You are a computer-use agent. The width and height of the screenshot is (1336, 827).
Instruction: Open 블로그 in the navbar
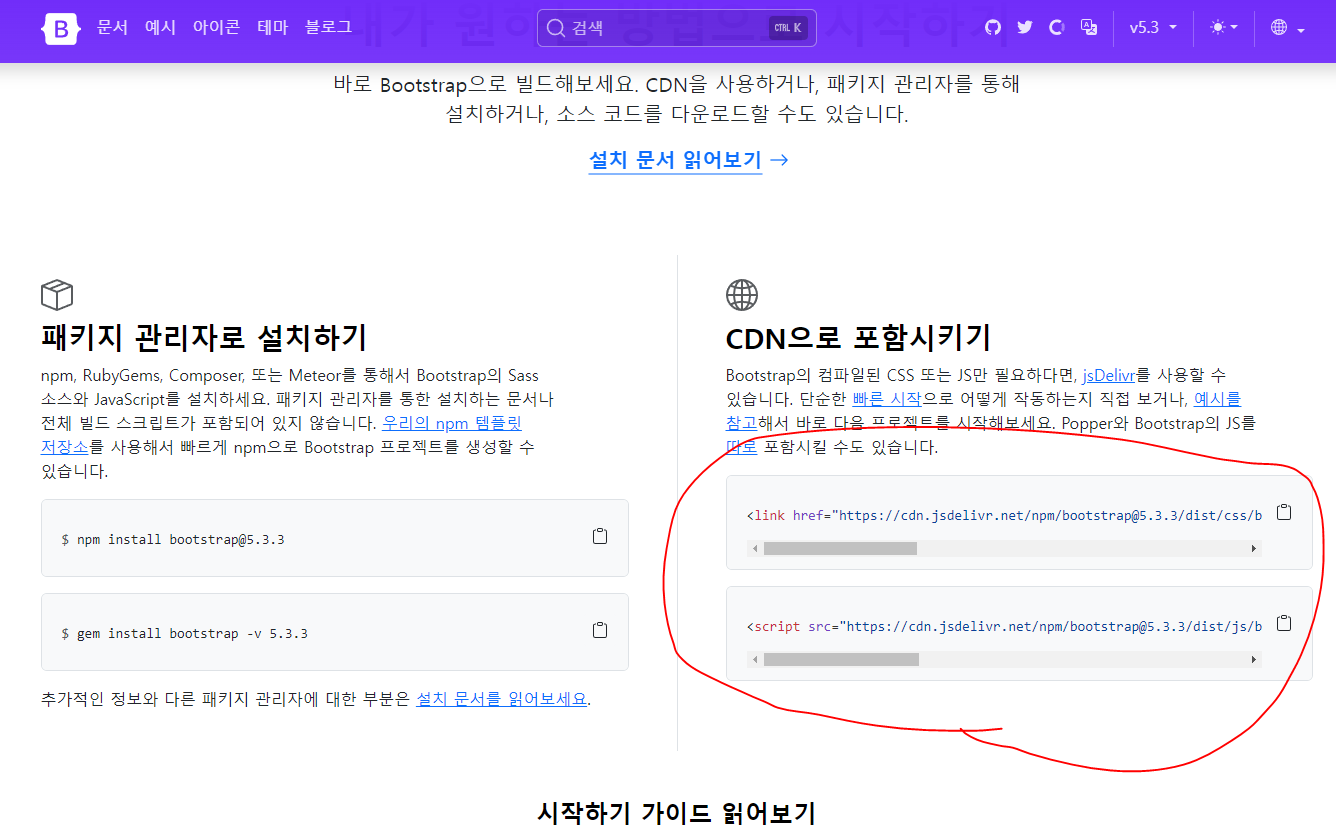[x=328, y=28]
